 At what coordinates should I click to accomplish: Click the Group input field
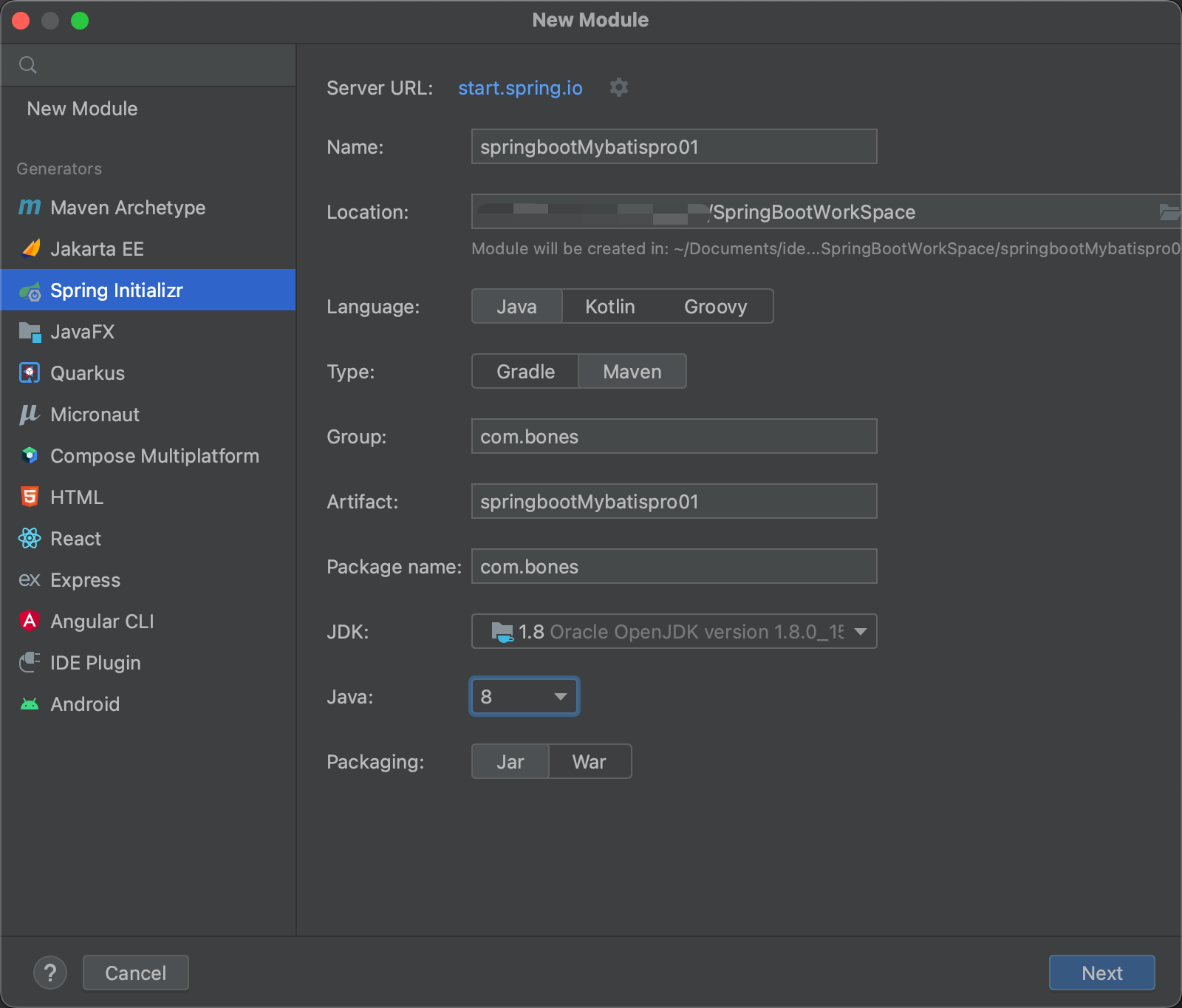674,436
